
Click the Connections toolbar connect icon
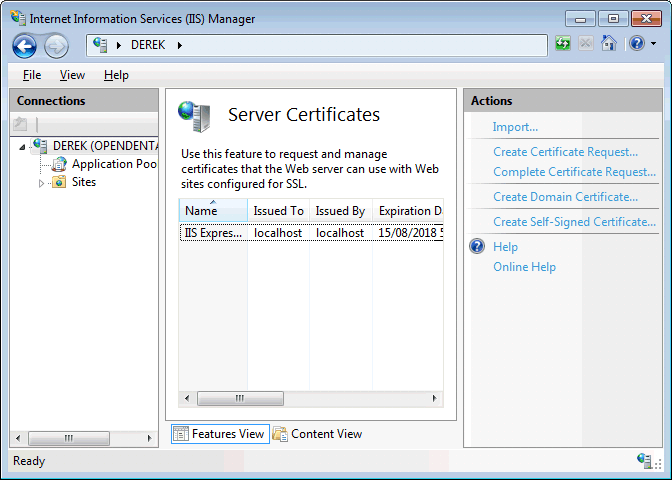click(x=20, y=124)
